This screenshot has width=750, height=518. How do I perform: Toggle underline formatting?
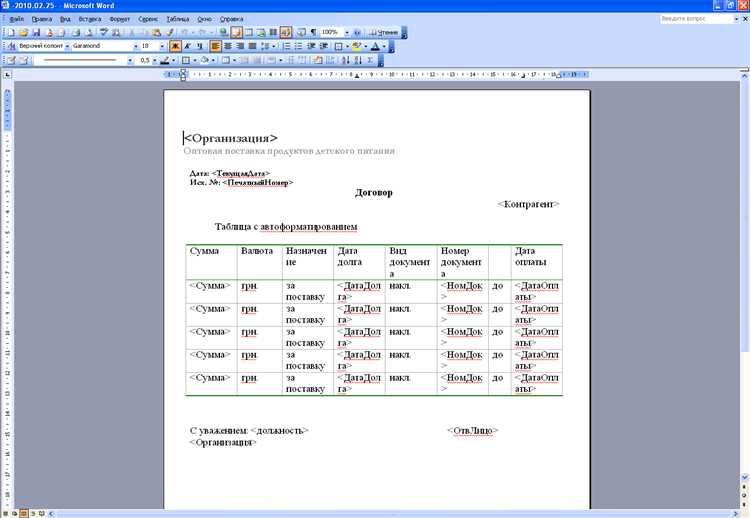pos(199,46)
